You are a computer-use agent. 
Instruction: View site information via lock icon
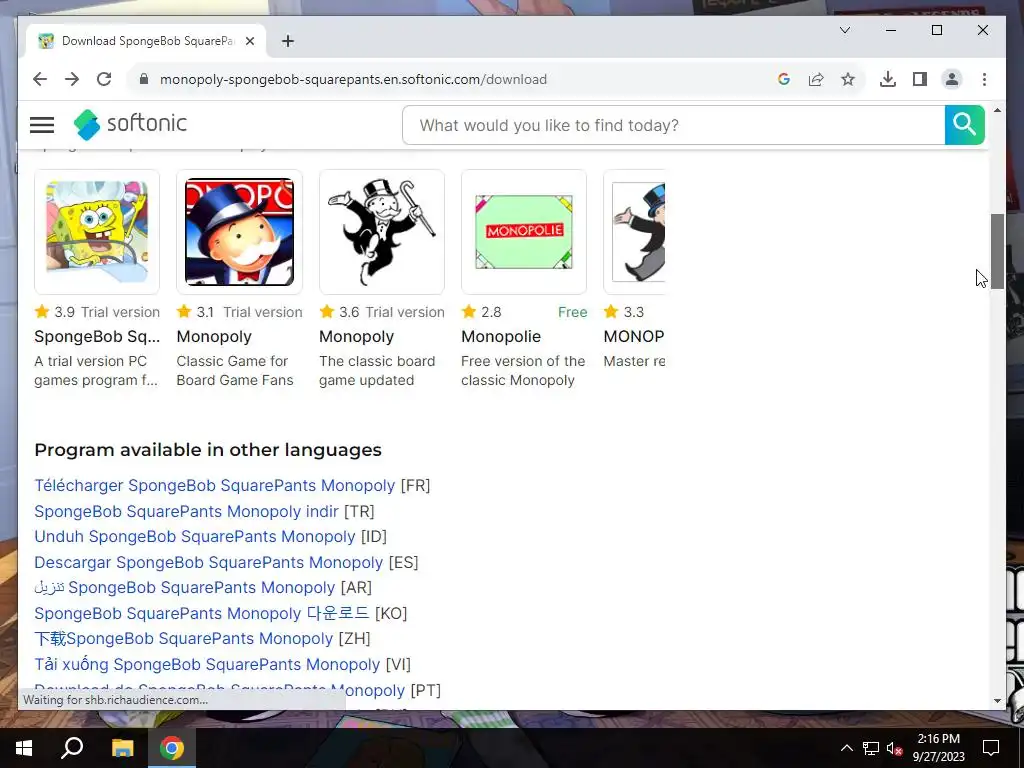pyautogui.click(x=144, y=79)
